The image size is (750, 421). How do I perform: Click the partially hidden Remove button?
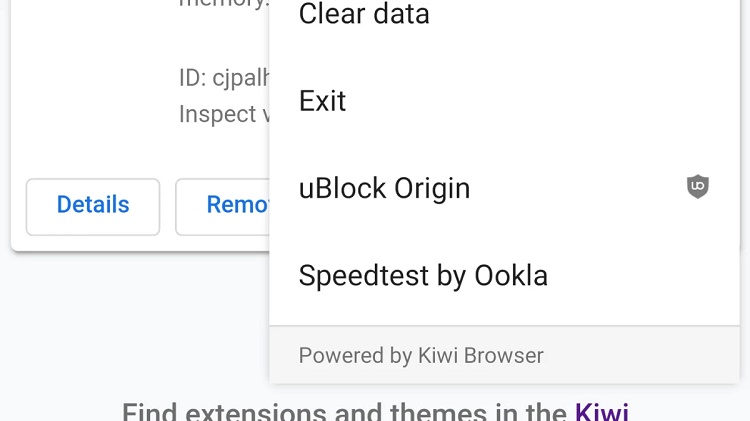tap(223, 207)
